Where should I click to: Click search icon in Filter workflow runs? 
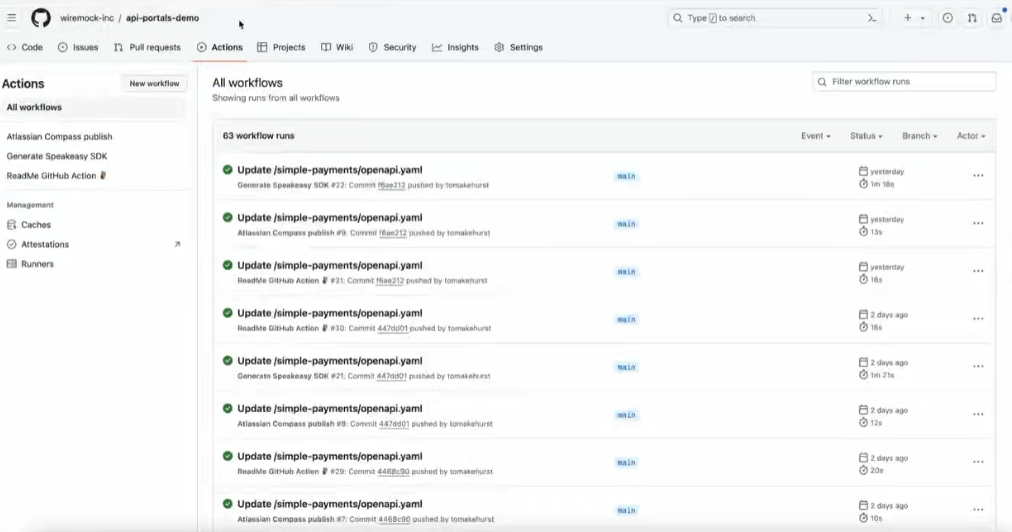(822, 82)
